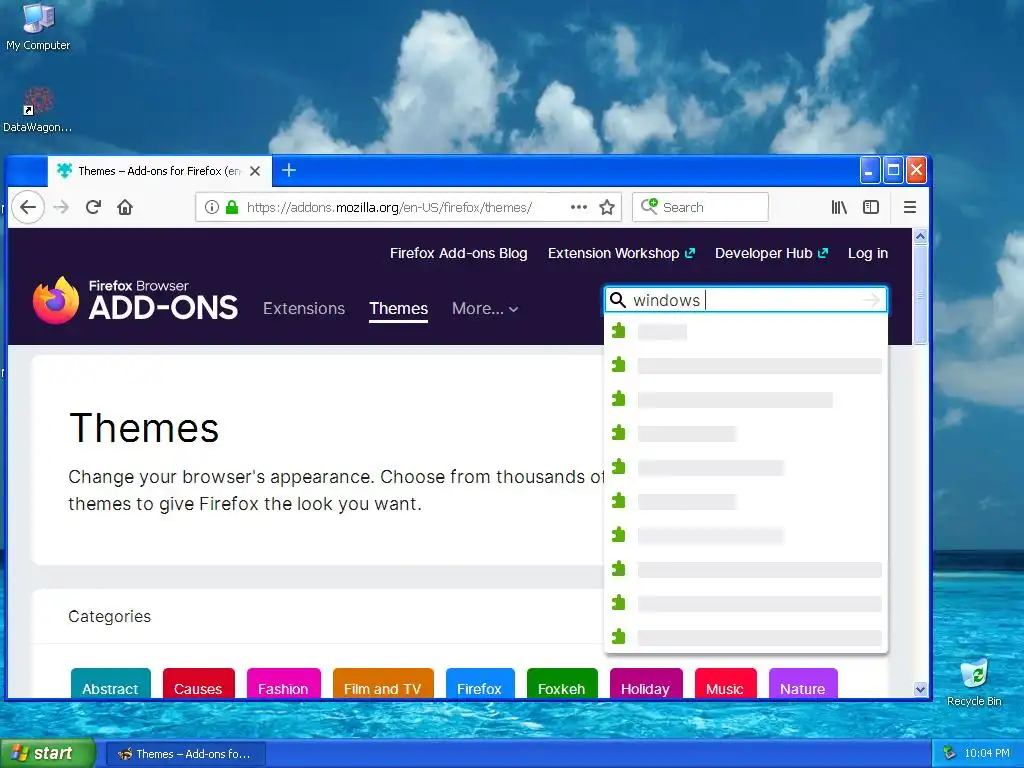Click the forward navigation arrow
The width and height of the screenshot is (1024, 768).
61,207
